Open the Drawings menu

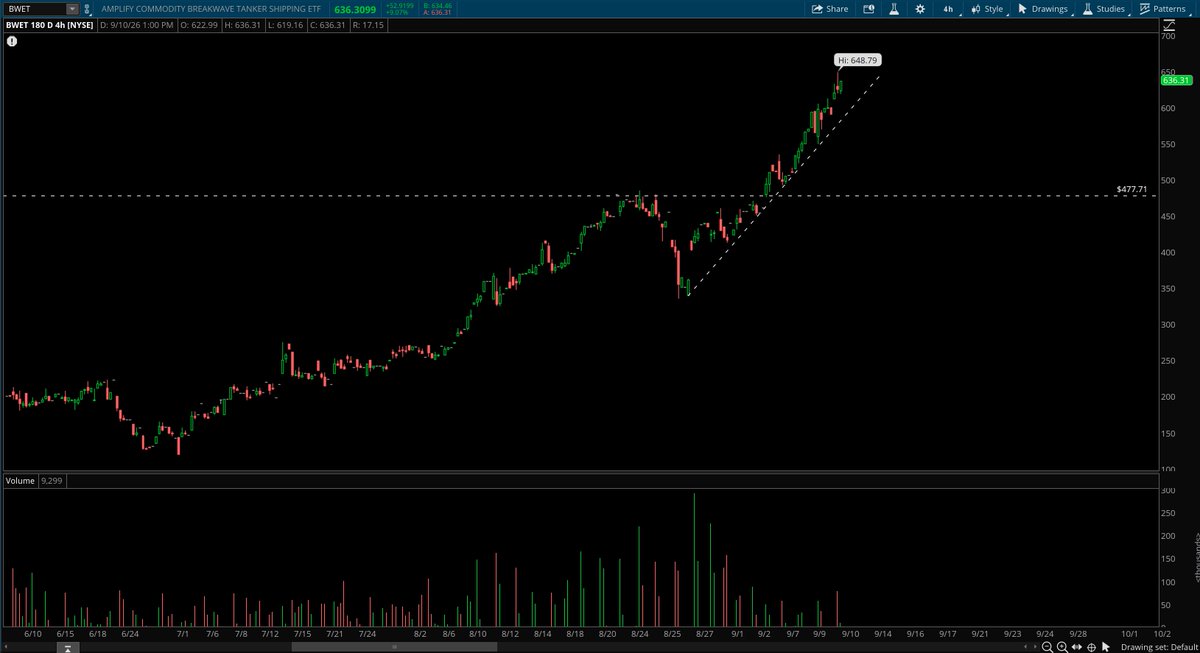click(1043, 8)
